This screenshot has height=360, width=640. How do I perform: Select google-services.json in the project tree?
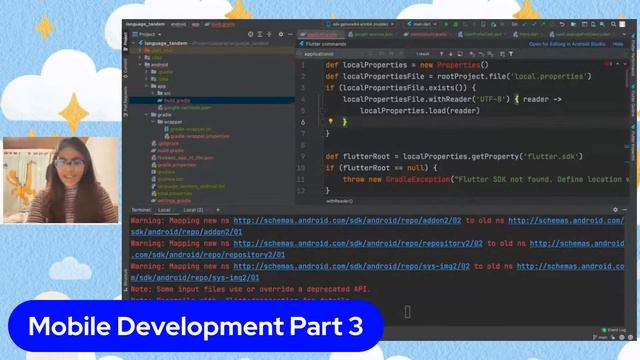coord(187,108)
